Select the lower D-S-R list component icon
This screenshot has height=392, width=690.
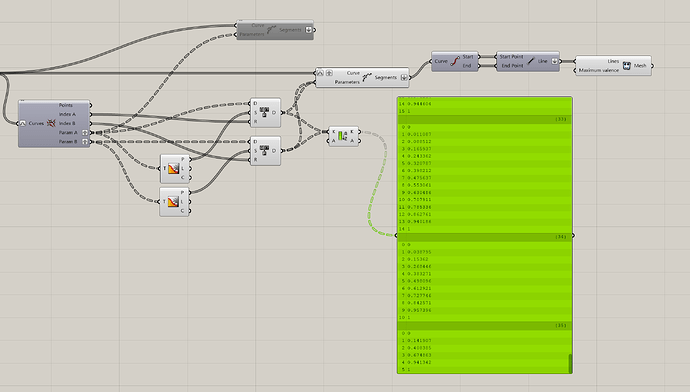point(264,150)
